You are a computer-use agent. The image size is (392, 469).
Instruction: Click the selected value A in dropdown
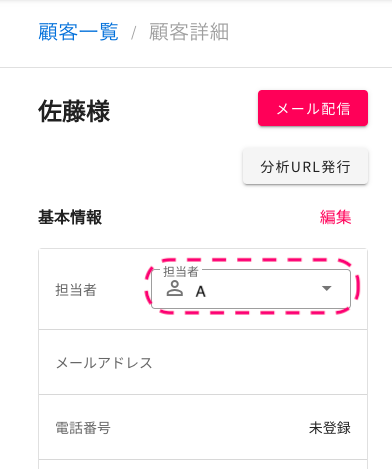tap(200, 292)
